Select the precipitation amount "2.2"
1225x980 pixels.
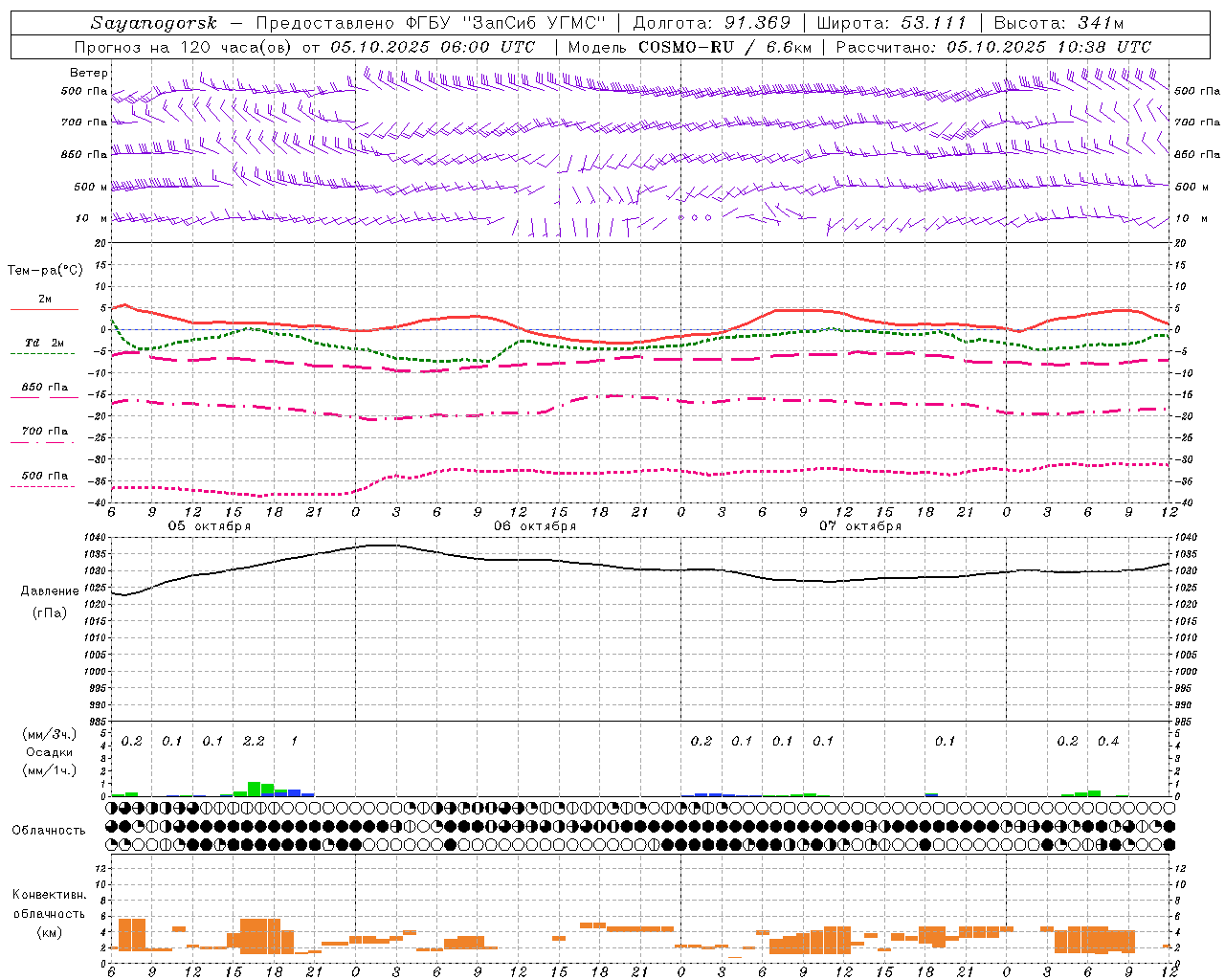pyautogui.click(x=254, y=741)
